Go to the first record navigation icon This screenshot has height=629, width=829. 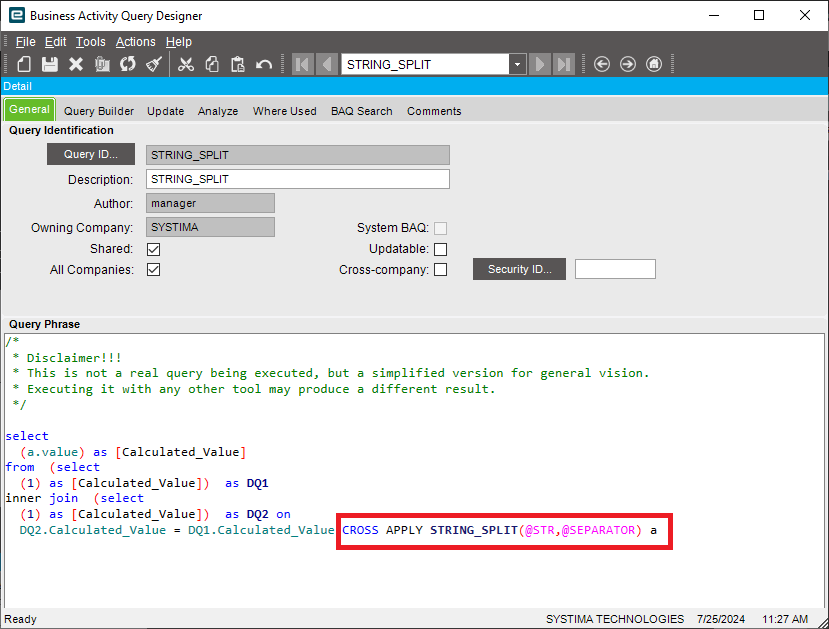[303, 64]
